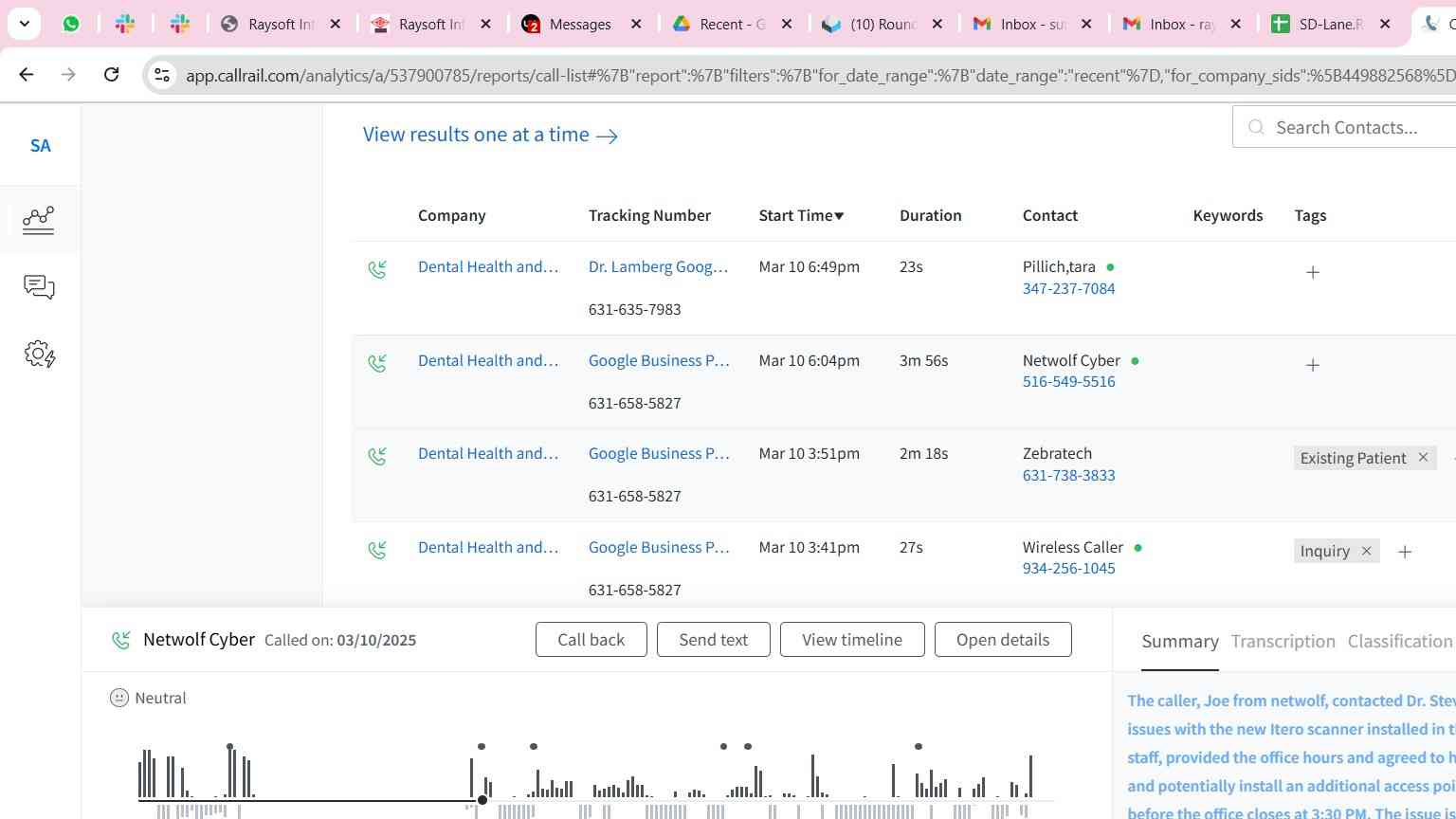Screen dimensions: 1456x819
Task: Click the Contact column header
Action: pyautogui.click(x=1050, y=215)
